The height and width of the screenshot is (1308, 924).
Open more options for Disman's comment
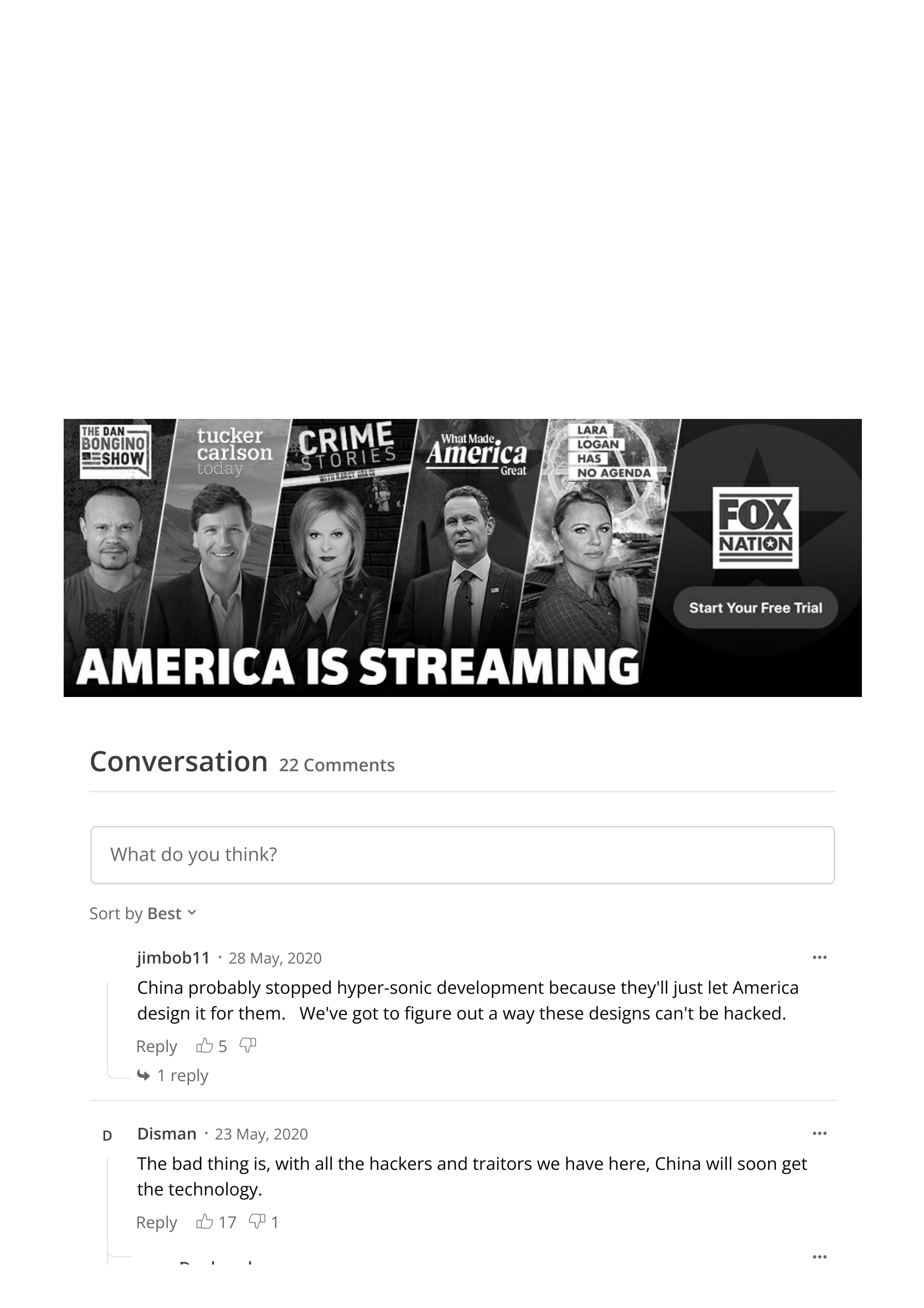[x=819, y=1133]
